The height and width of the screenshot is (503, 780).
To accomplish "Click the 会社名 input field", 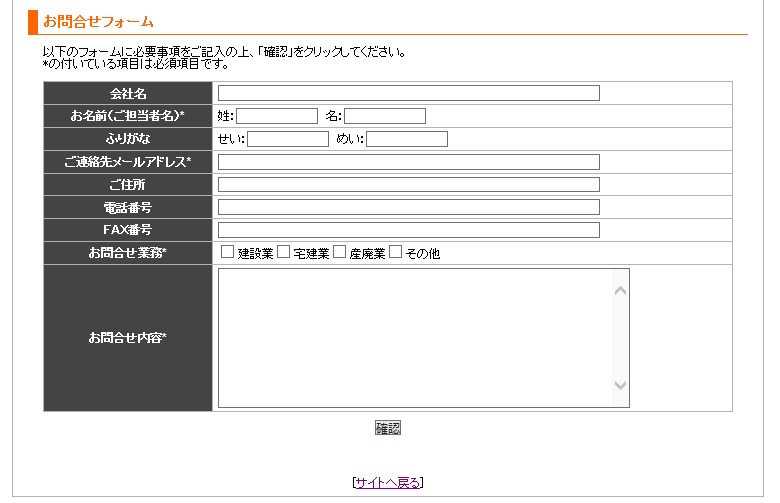I will [x=408, y=93].
